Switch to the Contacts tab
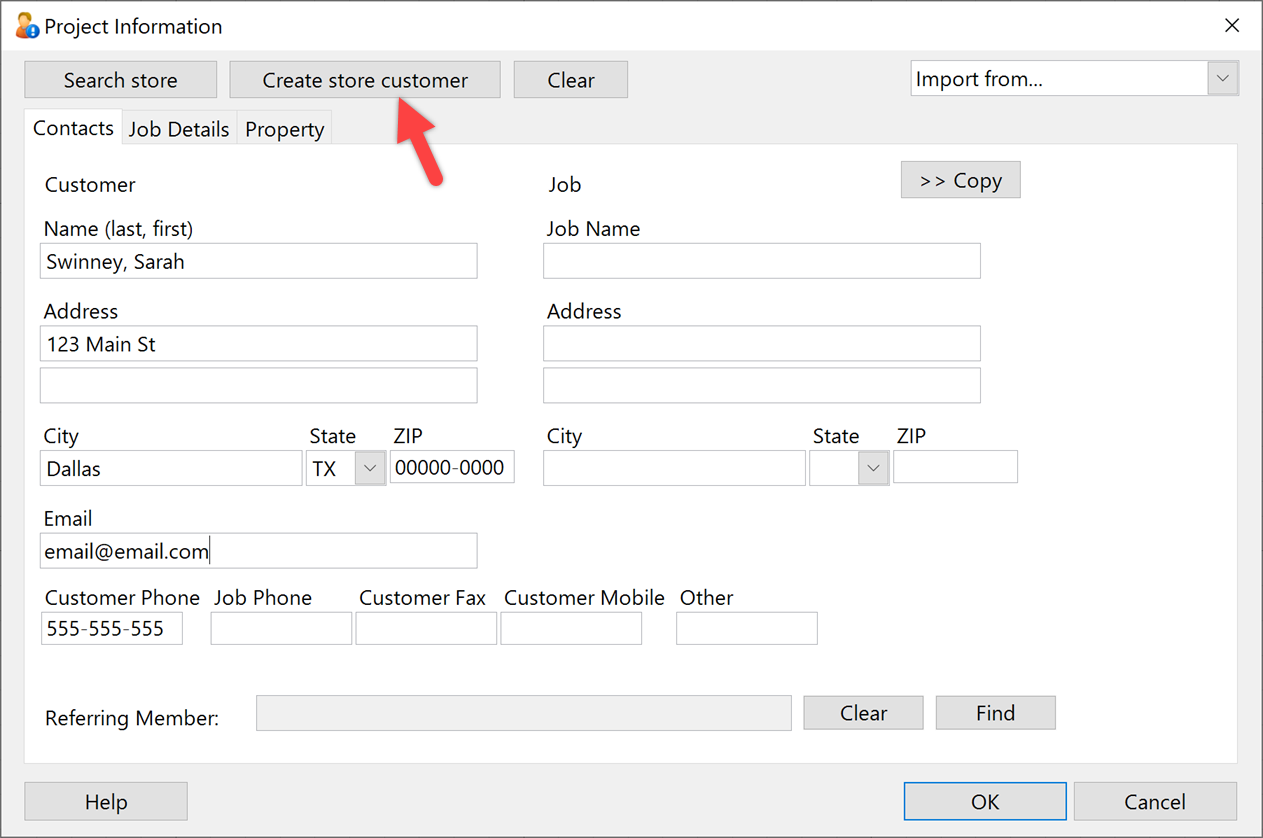The height and width of the screenshot is (838, 1263). 73,128
